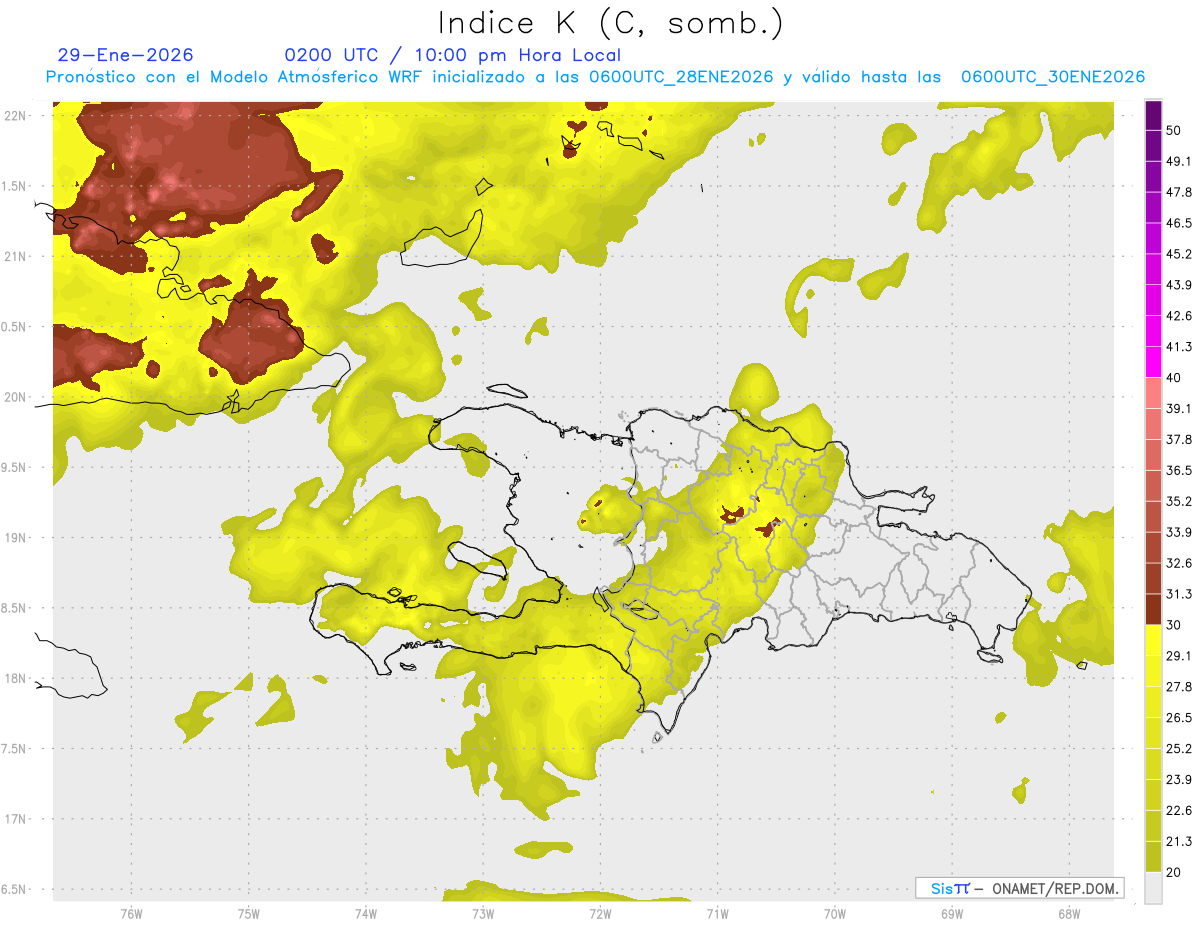This screenshot has width=1200, height=927.
Task: Select the dark brown segment between 30 and 31.3
Action: 1154,610
